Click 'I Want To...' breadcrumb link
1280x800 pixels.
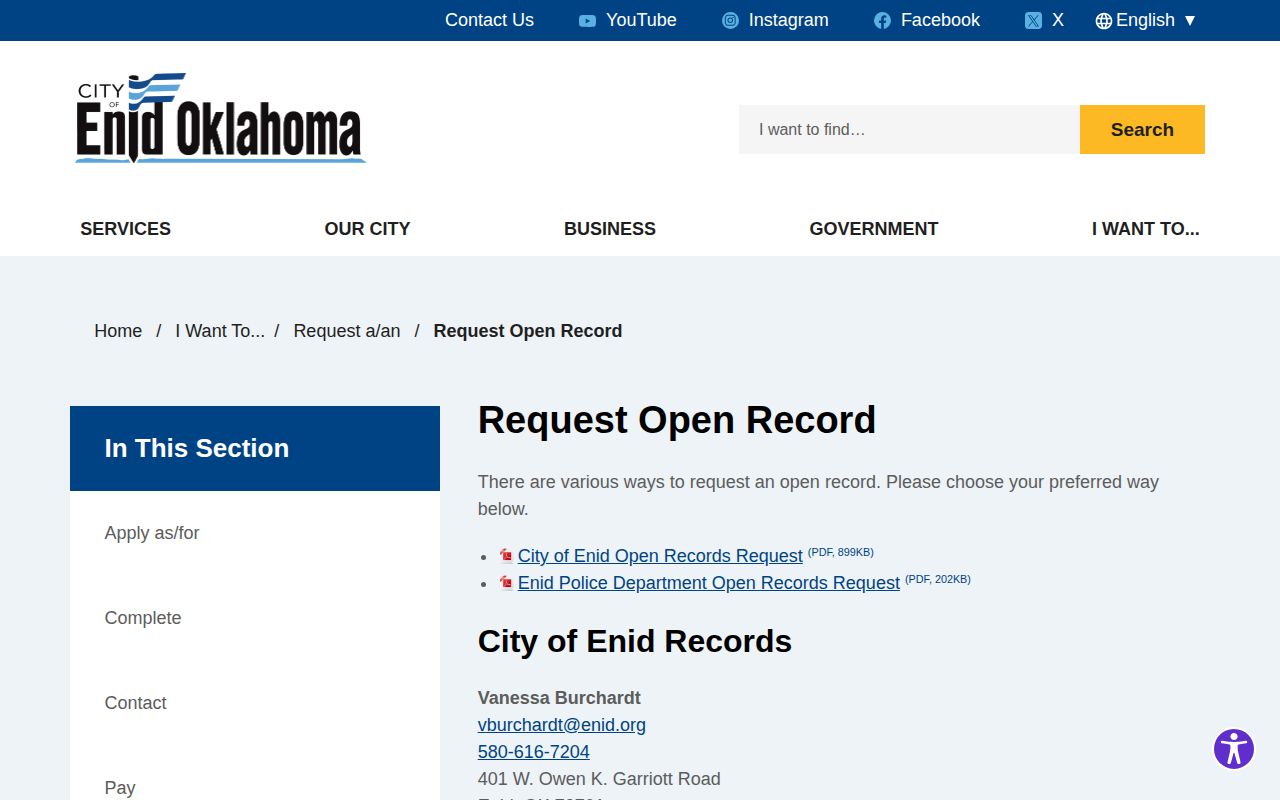tap(220, 331)
